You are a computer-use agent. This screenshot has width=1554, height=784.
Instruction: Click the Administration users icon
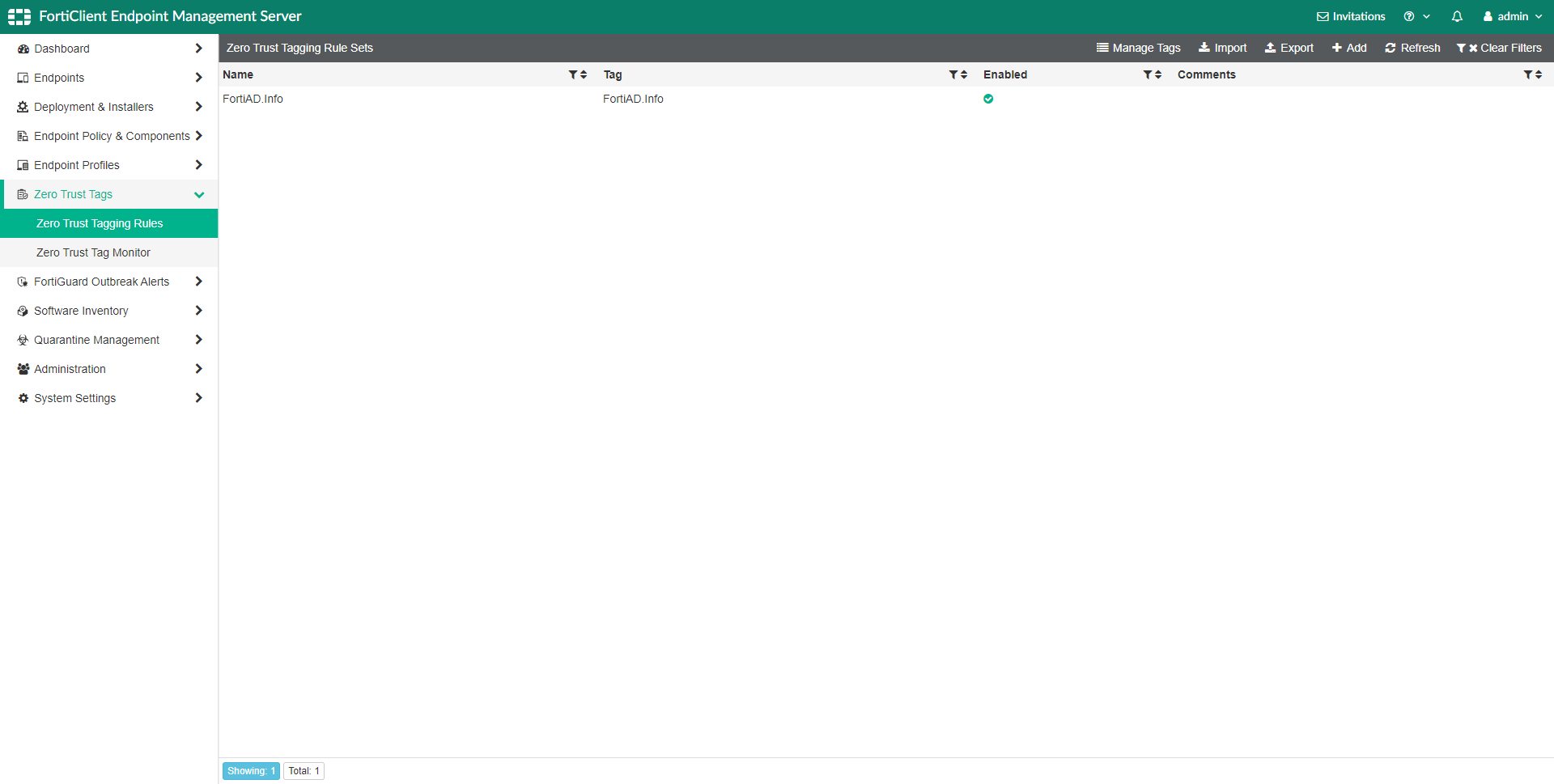click(23, 369)
